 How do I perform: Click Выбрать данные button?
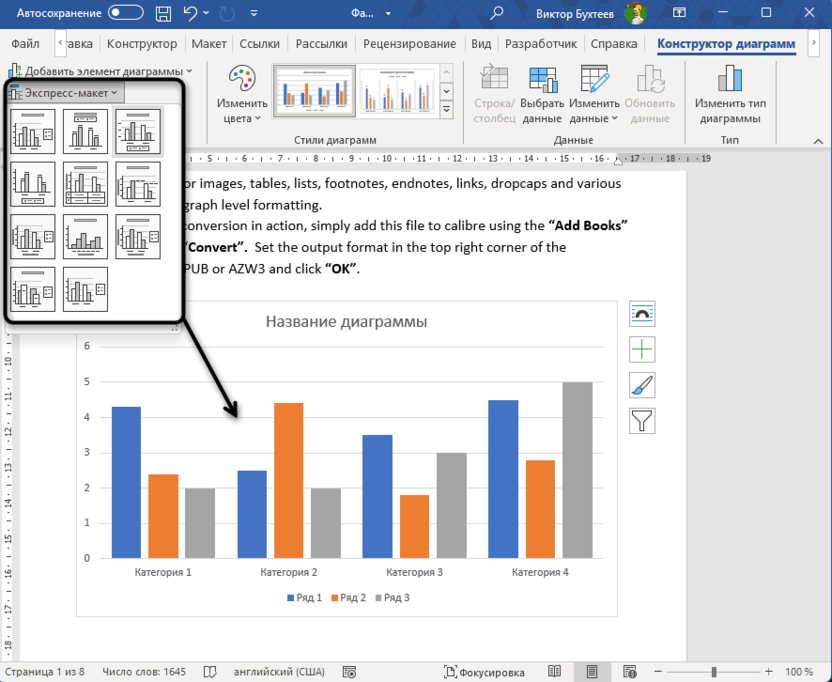(542, 96)
